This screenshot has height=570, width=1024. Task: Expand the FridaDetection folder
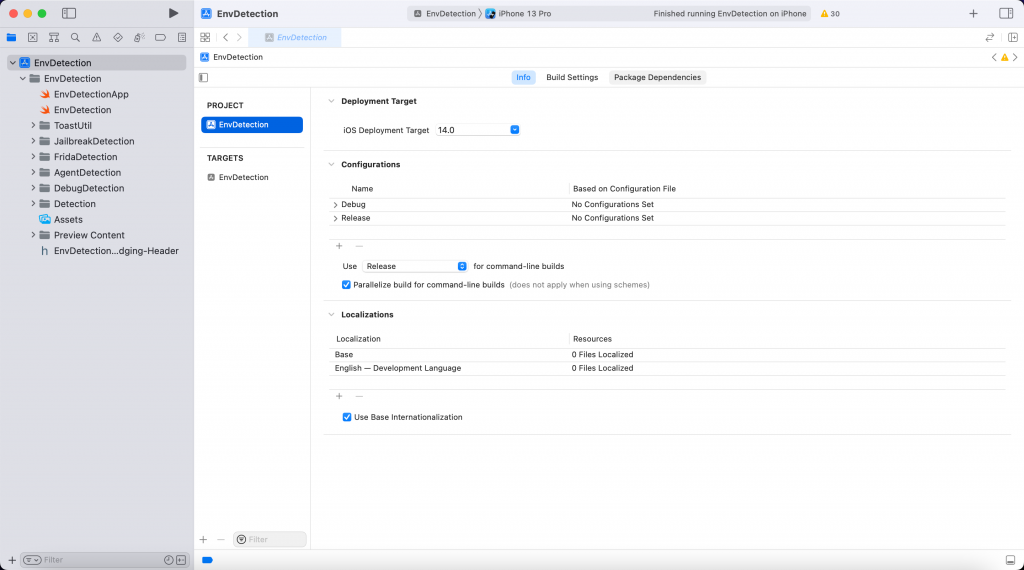[33, 157]
